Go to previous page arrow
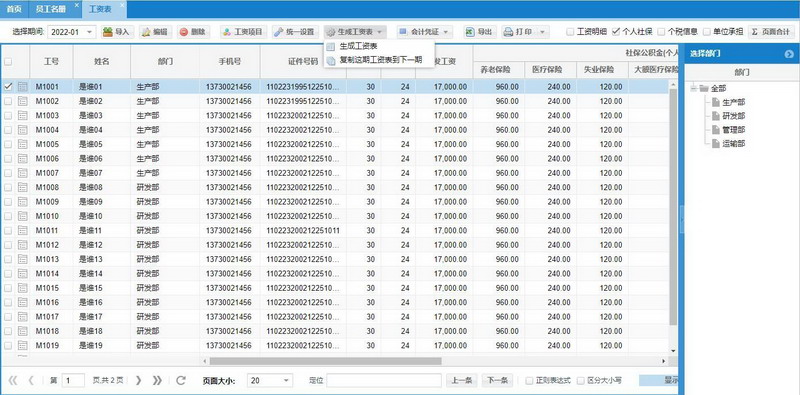 31,380
